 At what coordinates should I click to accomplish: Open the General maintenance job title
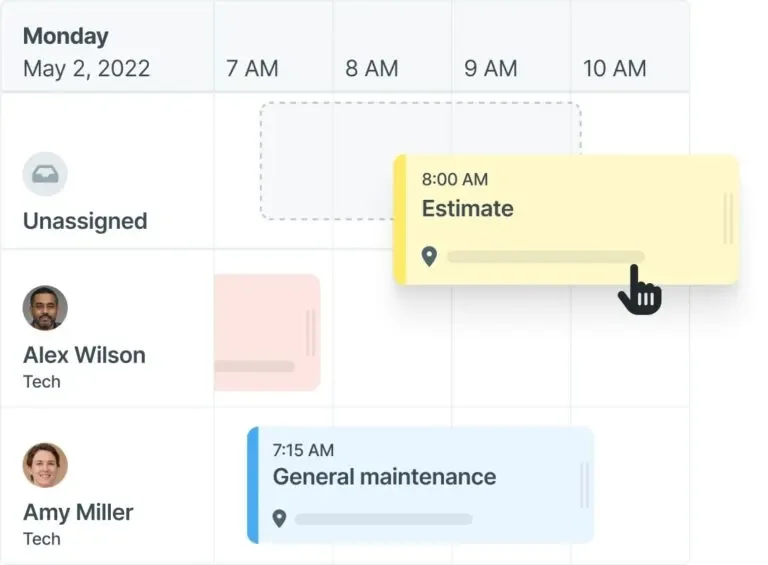coord(384,477)
